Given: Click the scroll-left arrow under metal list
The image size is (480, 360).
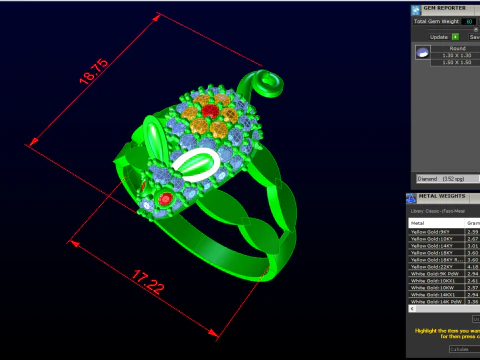Looking at the screenshot, I should pyautogui.click(x=412, y=309).
